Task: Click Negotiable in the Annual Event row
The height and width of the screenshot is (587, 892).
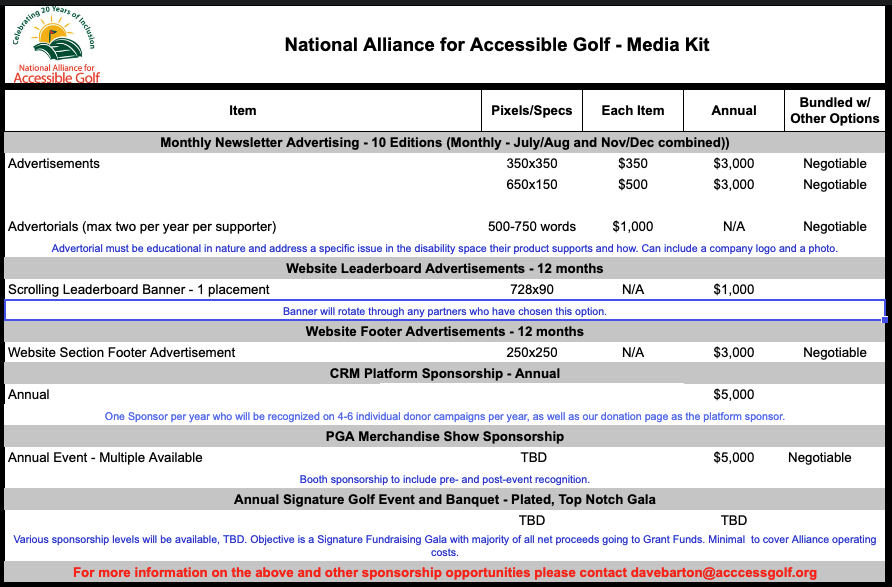Action: tap(819, 458)
